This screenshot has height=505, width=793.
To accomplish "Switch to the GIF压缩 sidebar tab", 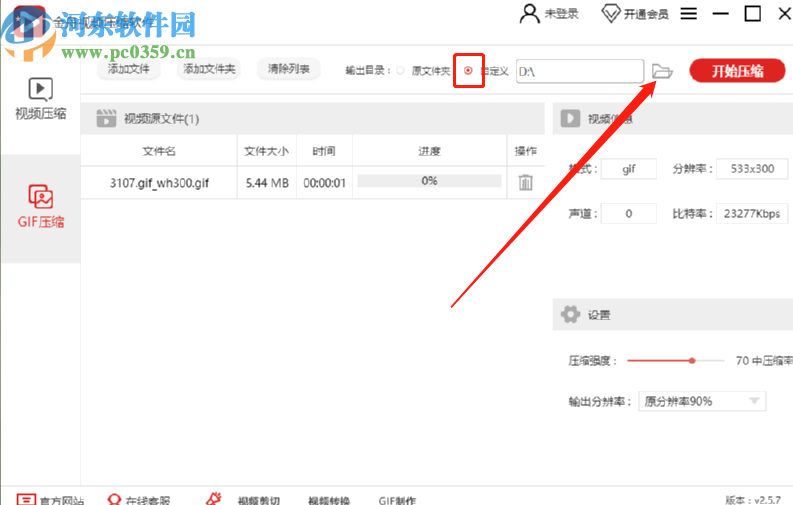I will (x=40, y=207).
